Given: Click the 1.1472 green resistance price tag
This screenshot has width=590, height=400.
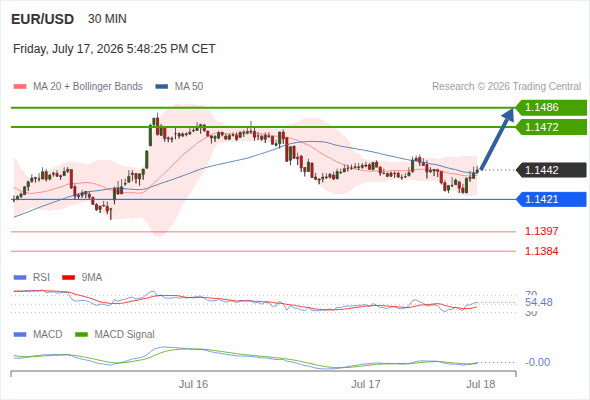Looking at the screenshot, I should [551, 127].
